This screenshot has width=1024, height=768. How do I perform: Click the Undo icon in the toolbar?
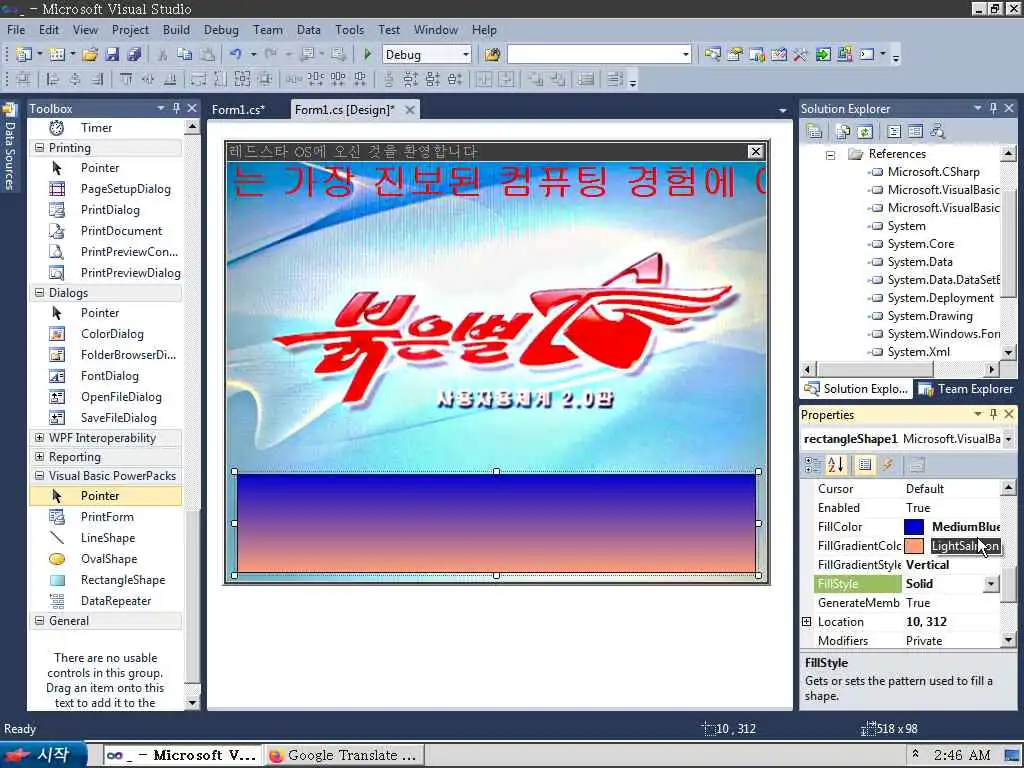tap(236, 54)
